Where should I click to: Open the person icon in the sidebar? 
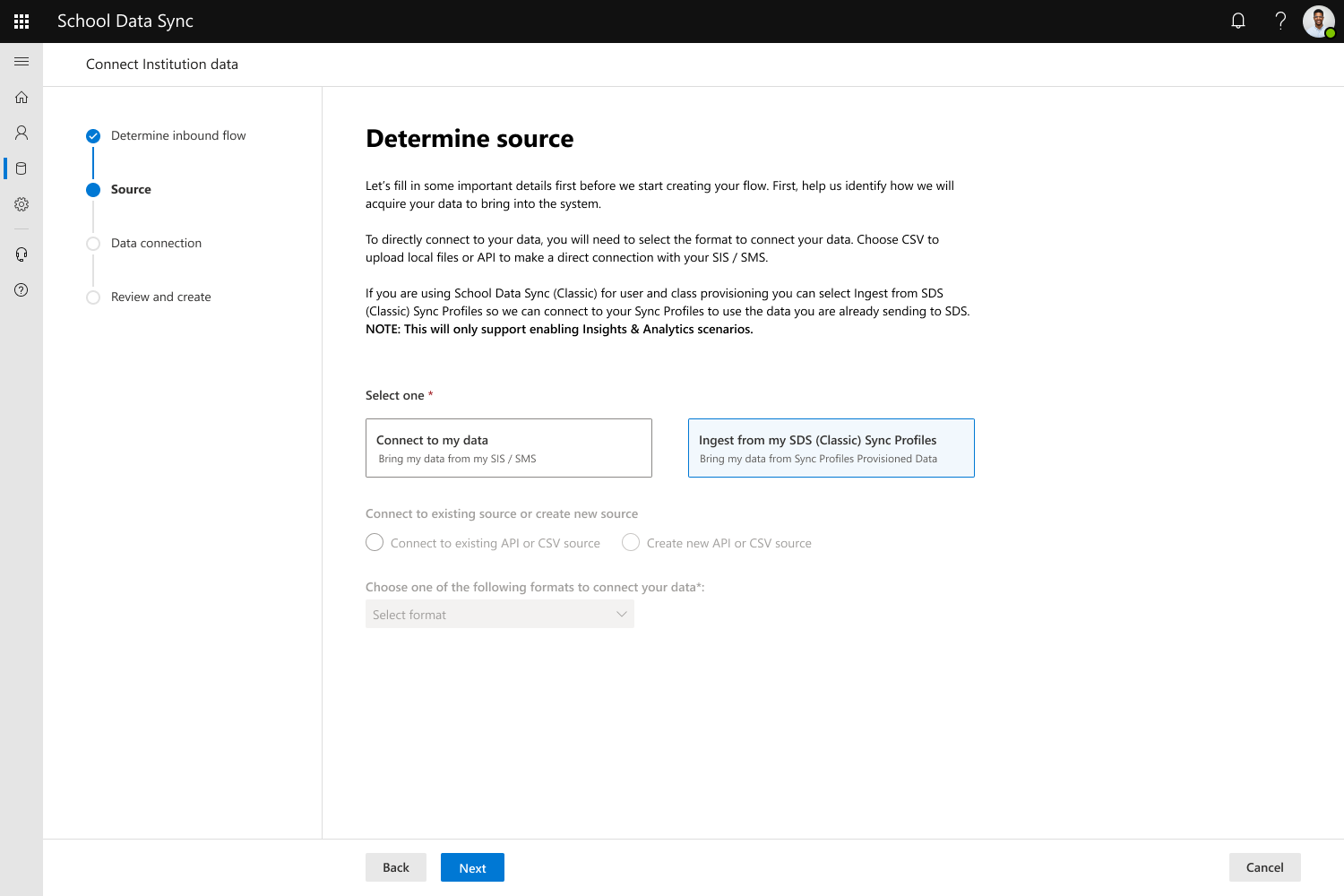22,133
